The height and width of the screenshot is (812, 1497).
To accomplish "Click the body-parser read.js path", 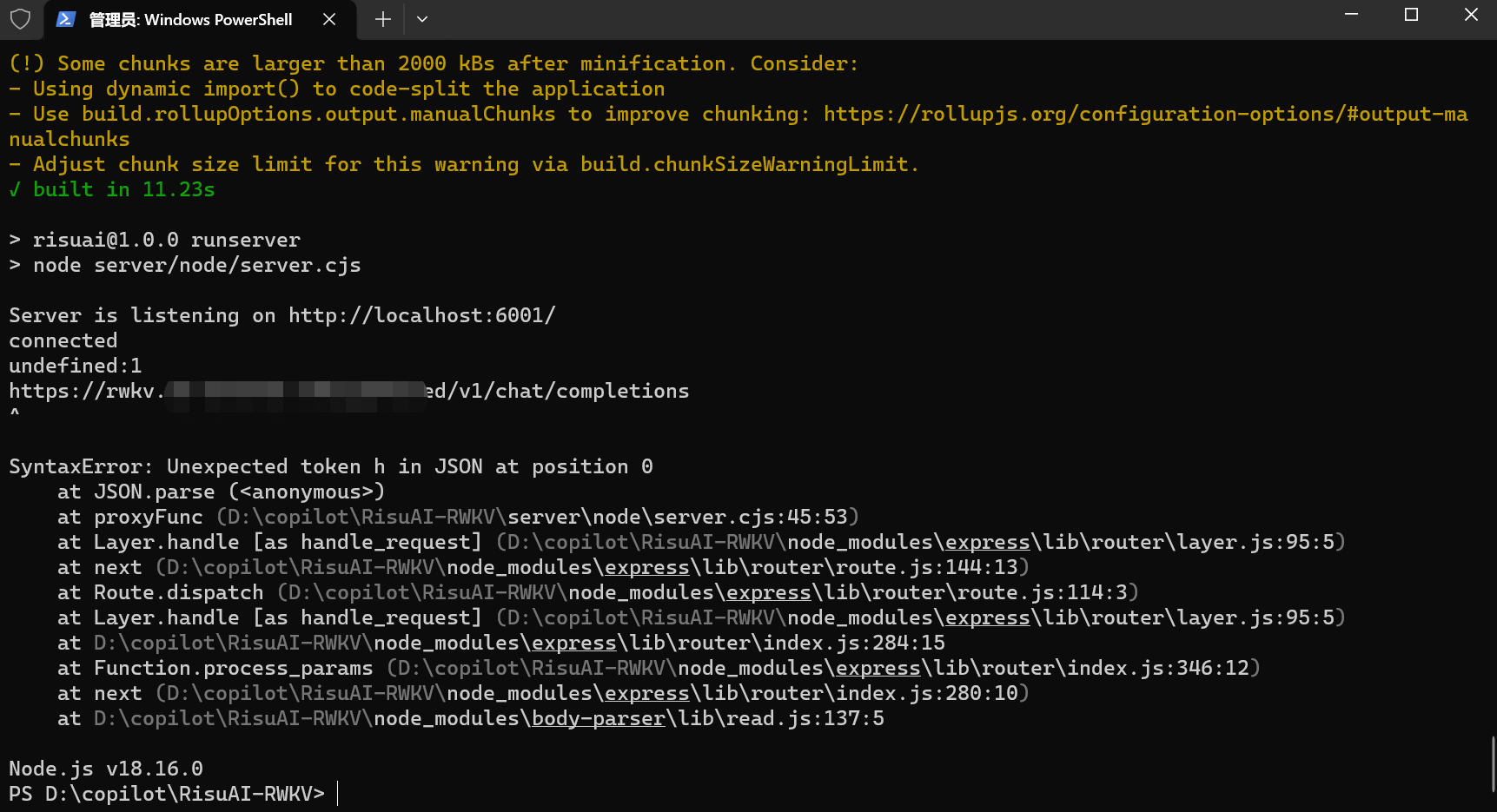I will tap(598, 718).
